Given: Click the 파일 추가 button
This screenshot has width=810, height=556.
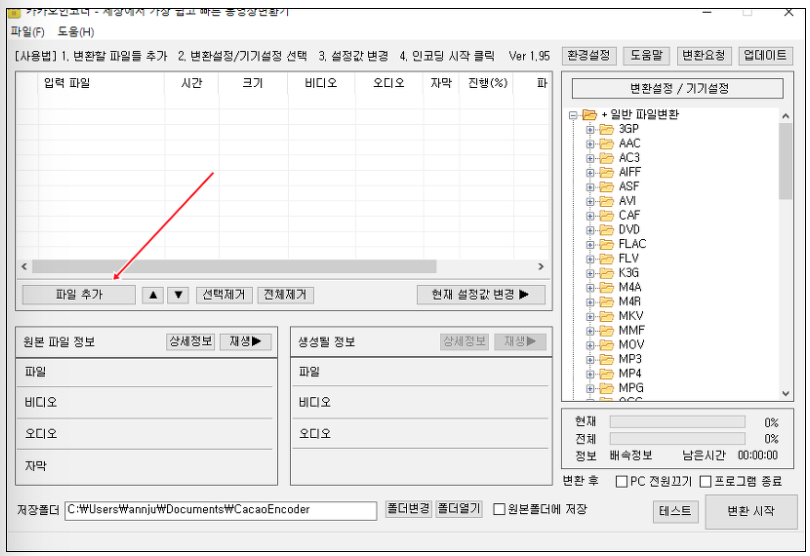Looking at the screenshot, I should point(79,295).
